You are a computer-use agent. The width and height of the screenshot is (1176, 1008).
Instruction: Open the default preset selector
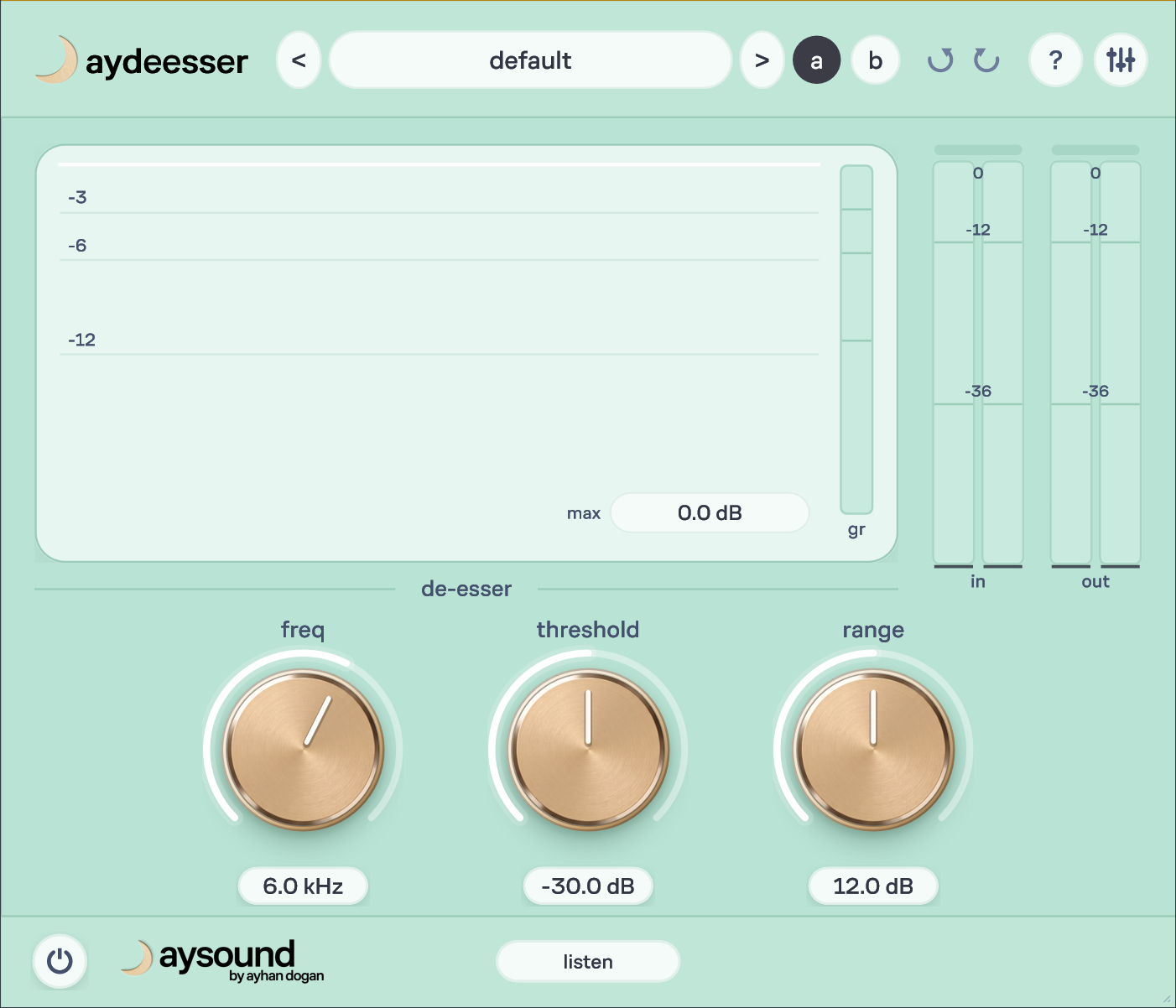[x=530, y=60]
